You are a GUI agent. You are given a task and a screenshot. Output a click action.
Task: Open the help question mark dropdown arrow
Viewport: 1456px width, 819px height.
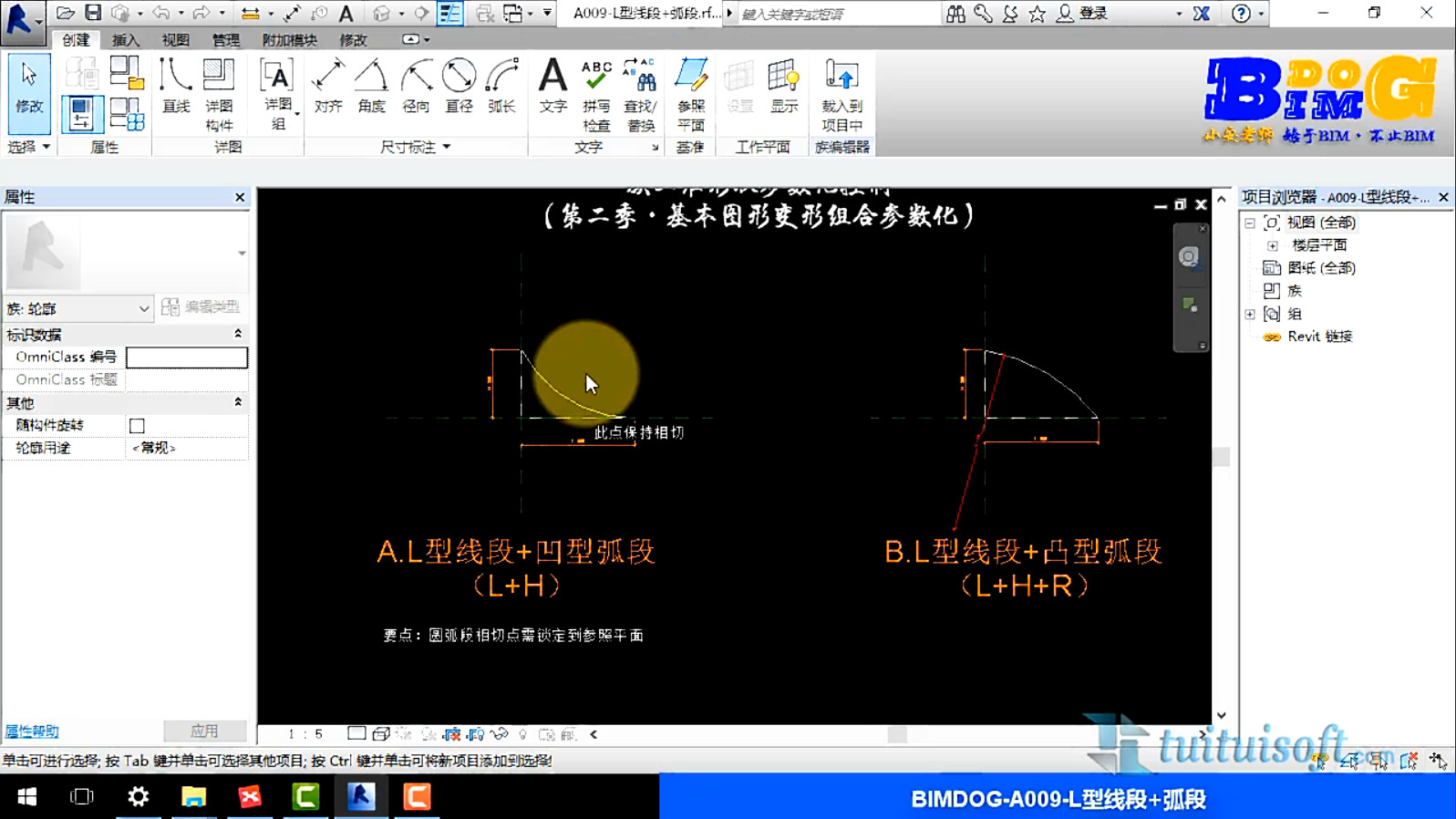(1261, 14)
